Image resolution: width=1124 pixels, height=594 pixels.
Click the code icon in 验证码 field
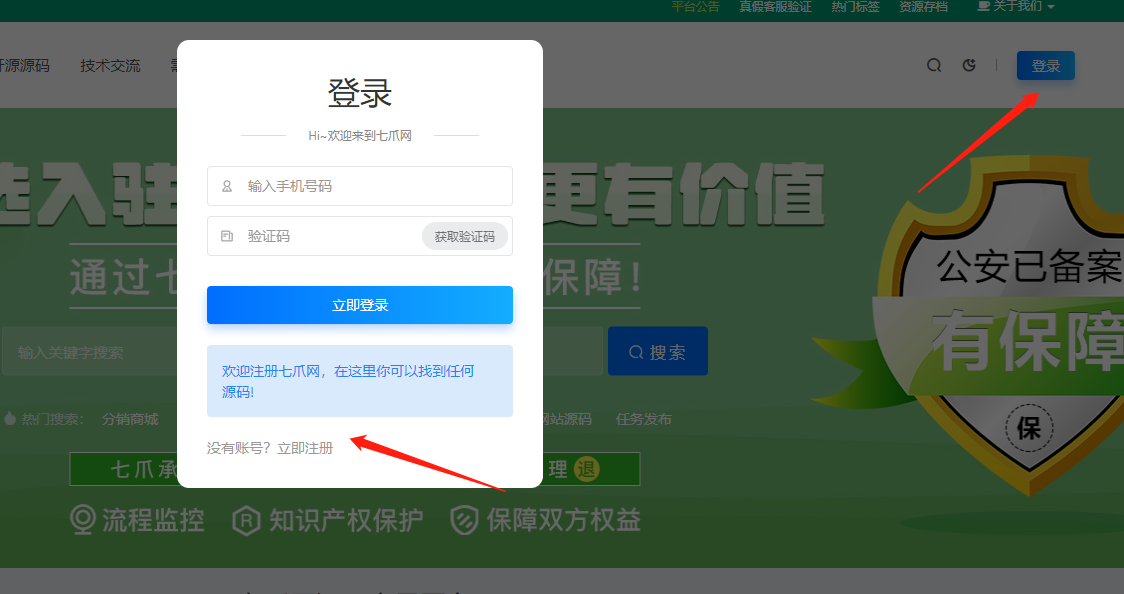[x=227, y=236]
